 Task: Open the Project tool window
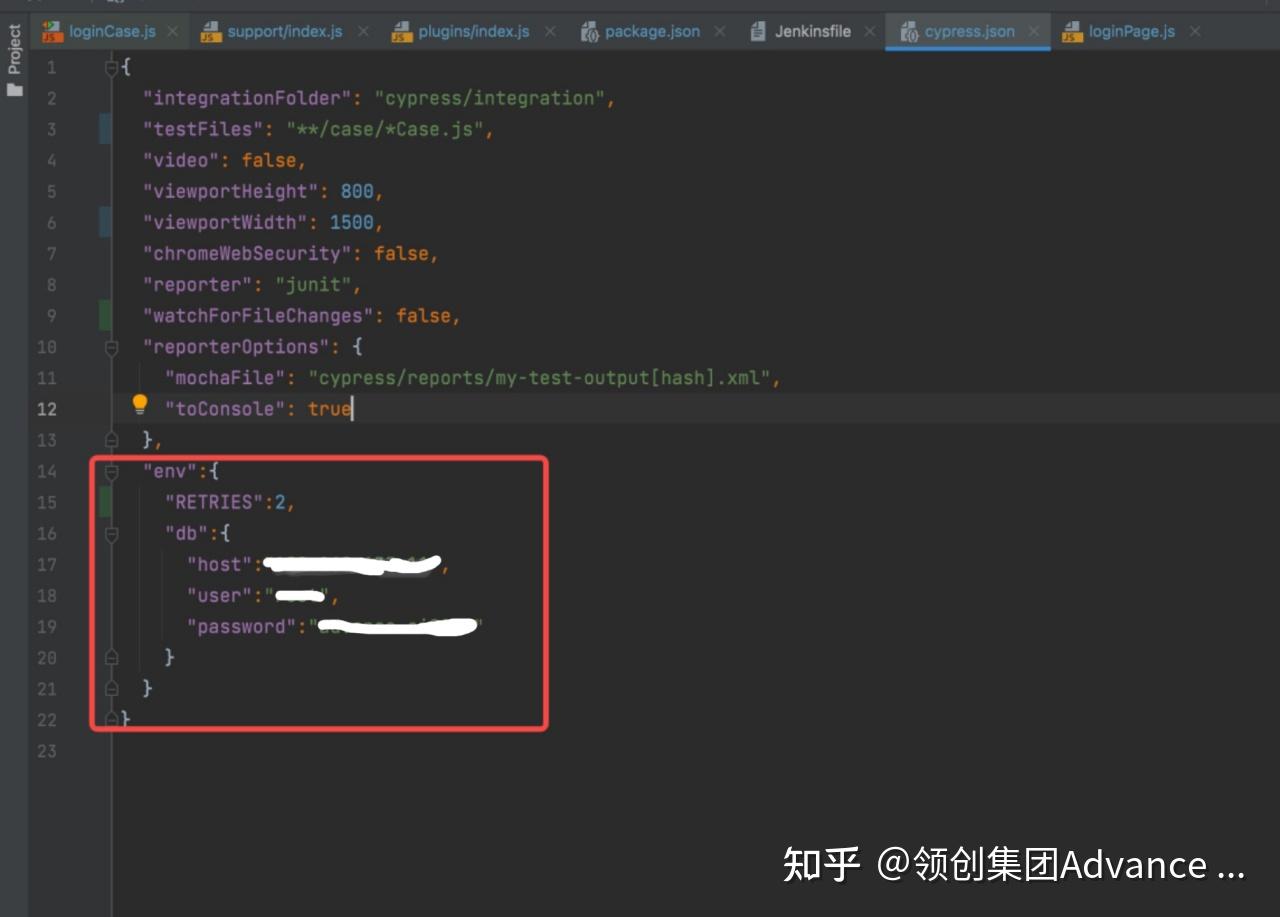coord(14,60)
